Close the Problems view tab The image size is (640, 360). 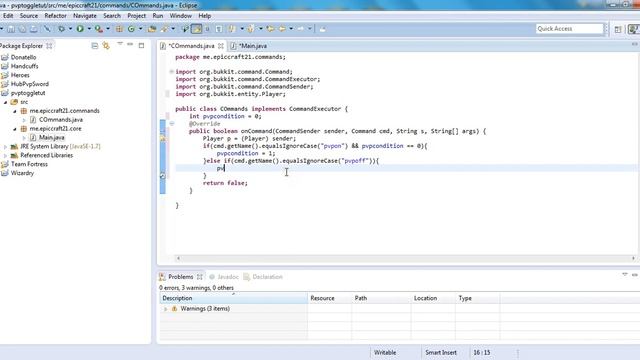pyautogui.click(x=200, y=277)
